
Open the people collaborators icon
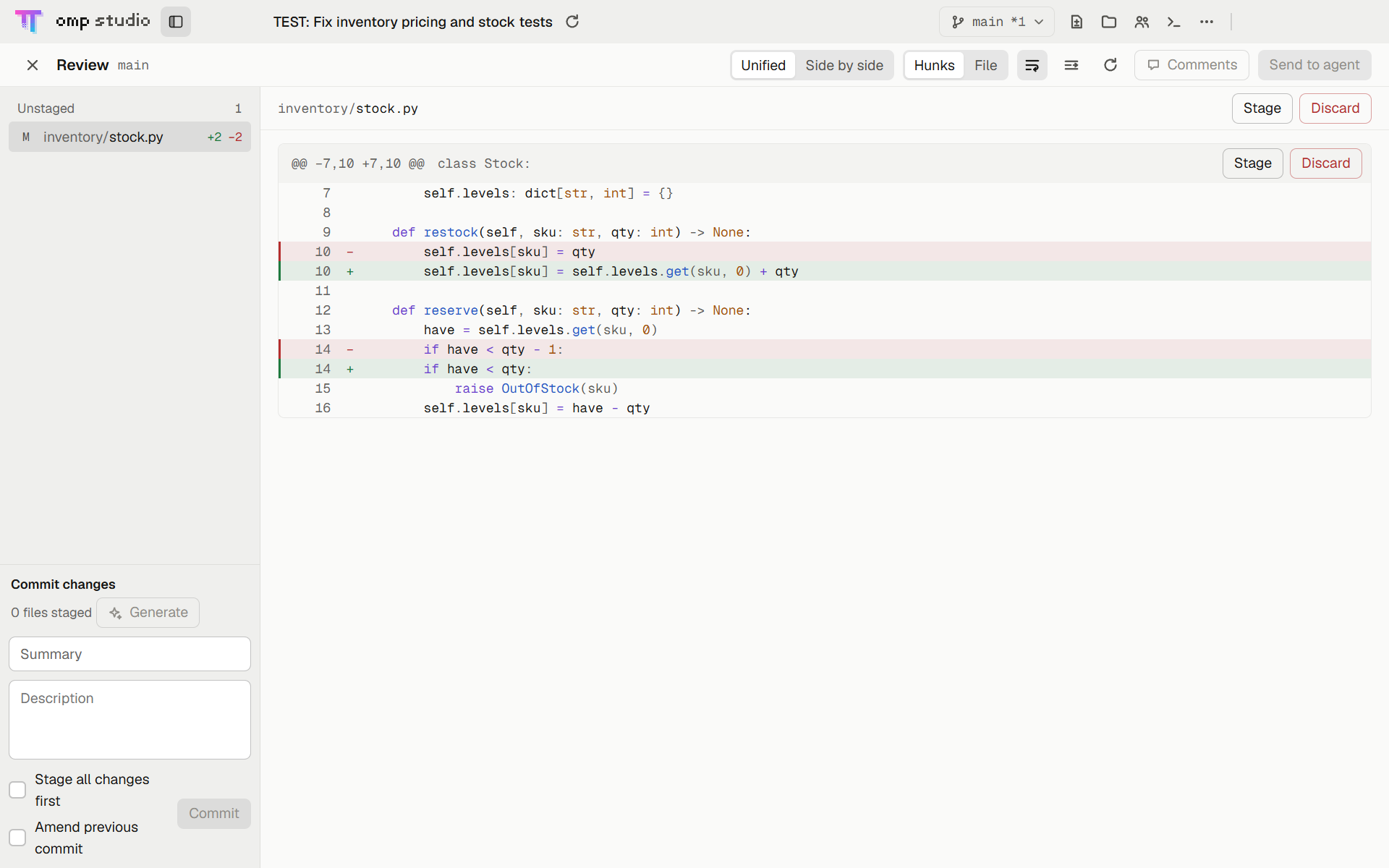[x=1142, y=22]
